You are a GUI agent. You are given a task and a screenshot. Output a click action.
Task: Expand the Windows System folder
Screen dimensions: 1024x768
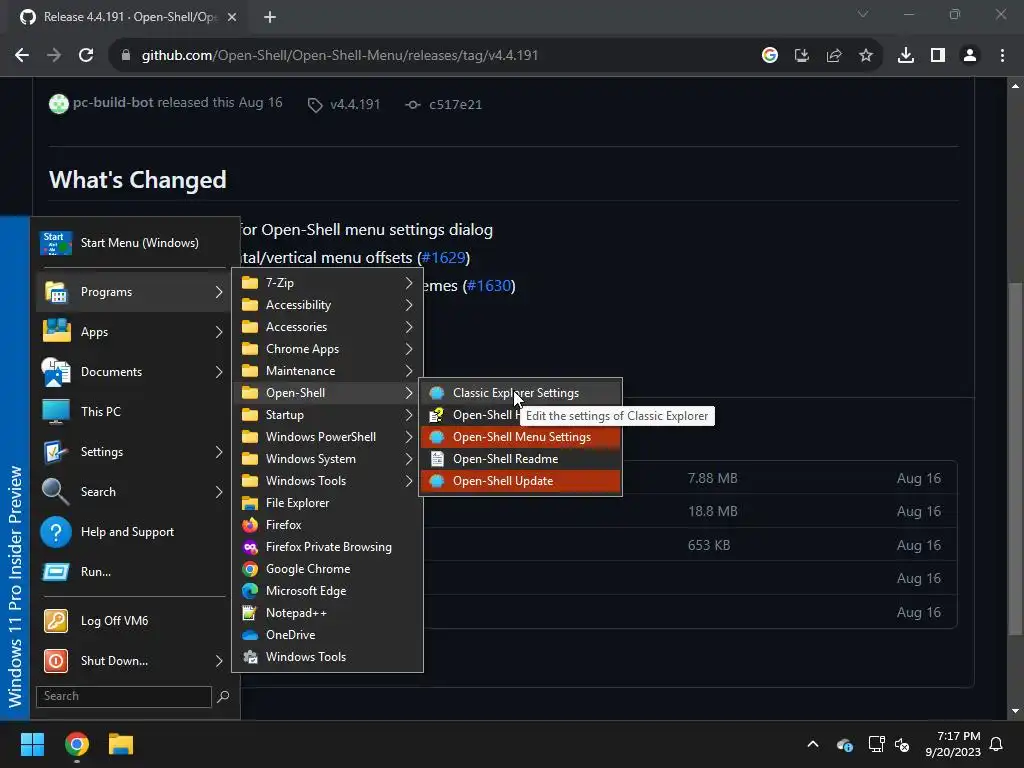coord(327,459)
